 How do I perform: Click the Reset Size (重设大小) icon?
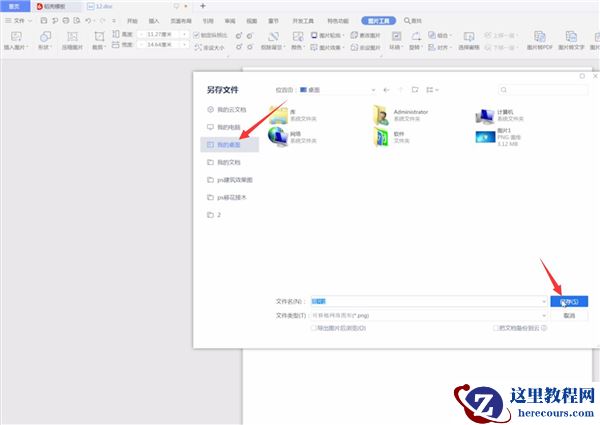(198, 47)
